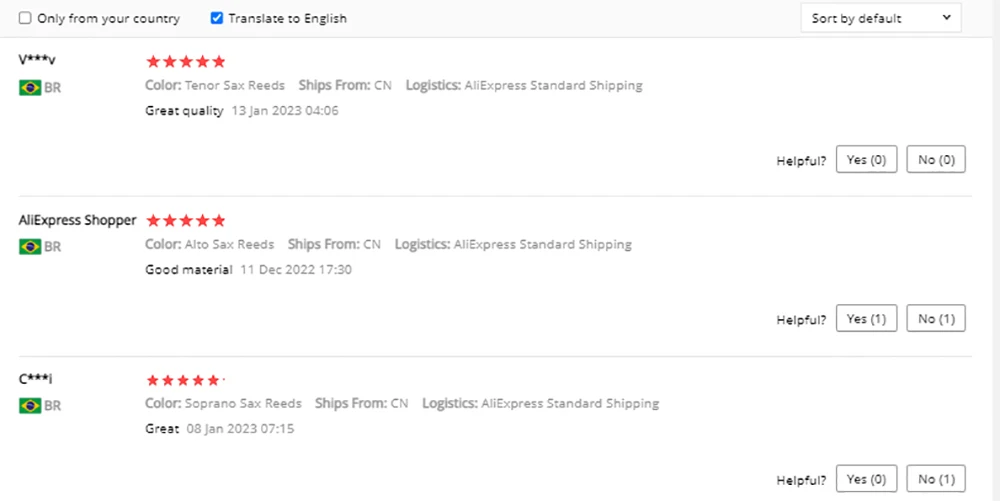Click the Great quality review text
Image resolution: width=1000 pixels, height=501 pixels.
184,111
